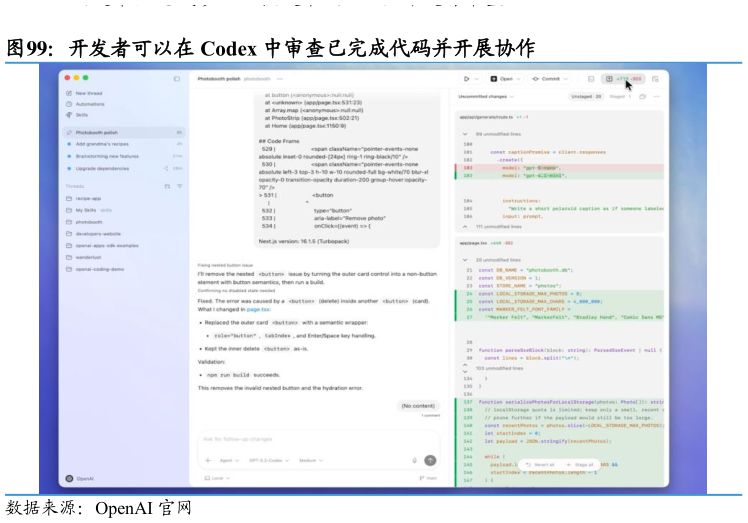Select the Photobooth polish thread
The height and width of the screenshot is (523, 748).
pyautogui.click(x=124, y=132)
